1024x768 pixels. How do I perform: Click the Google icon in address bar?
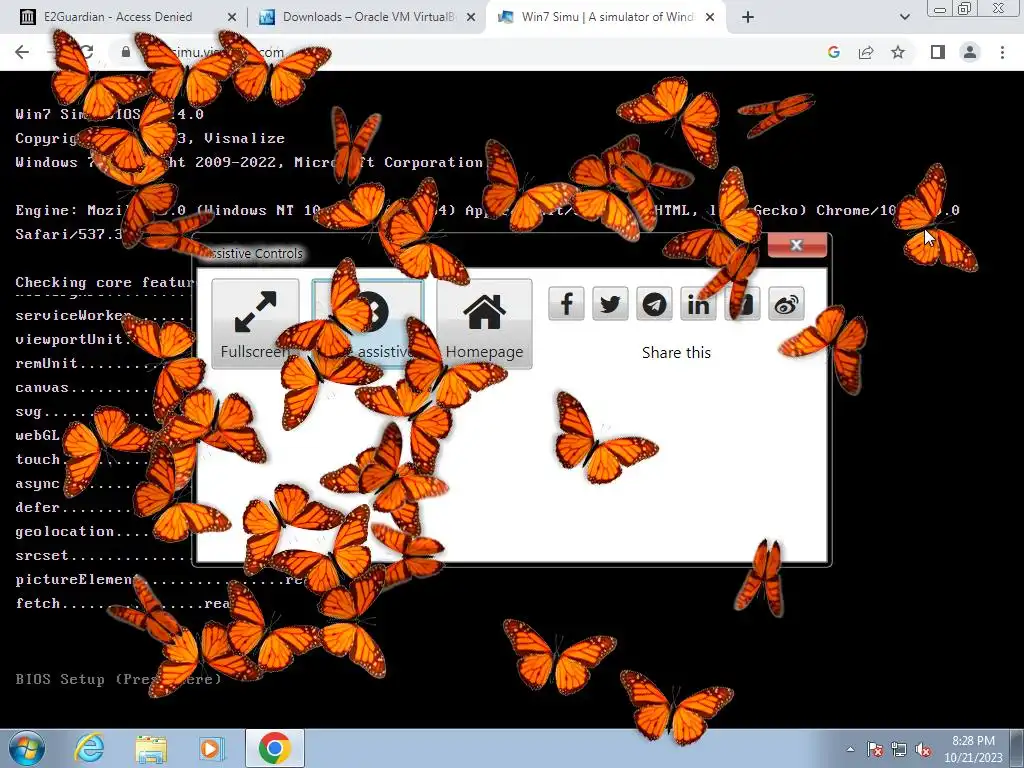point(834,52)
